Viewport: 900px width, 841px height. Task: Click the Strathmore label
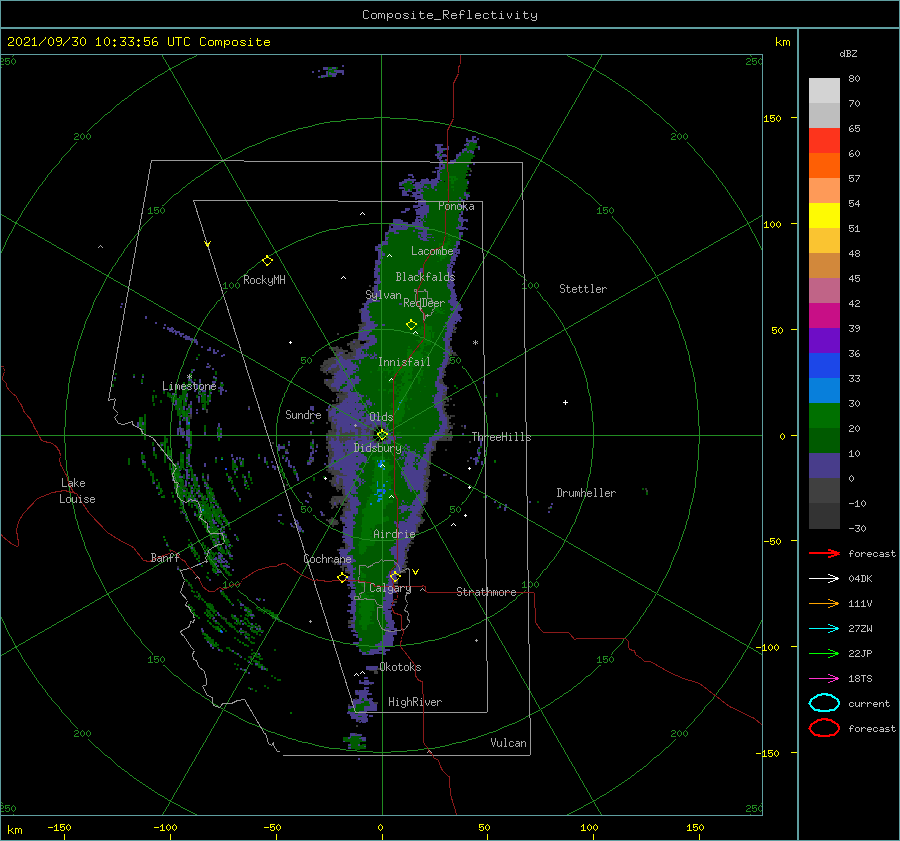click(486, 592)
